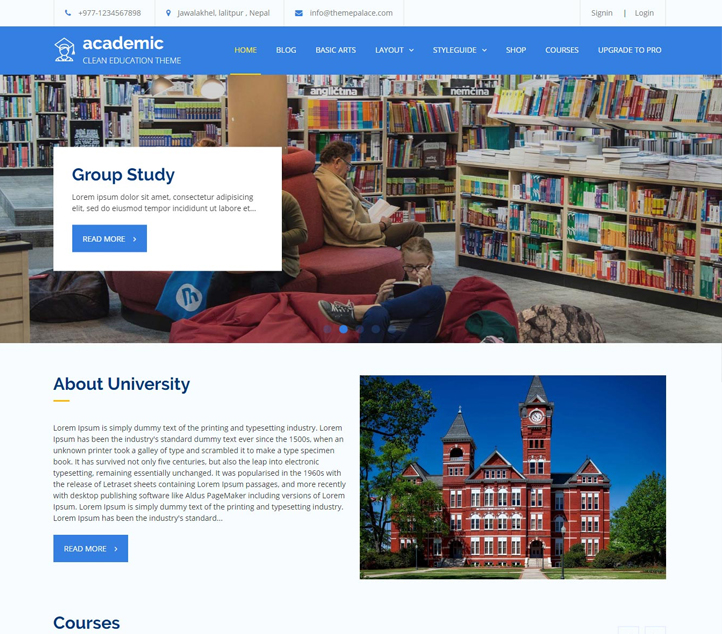Click the Courses section heading

click(87, 623)
